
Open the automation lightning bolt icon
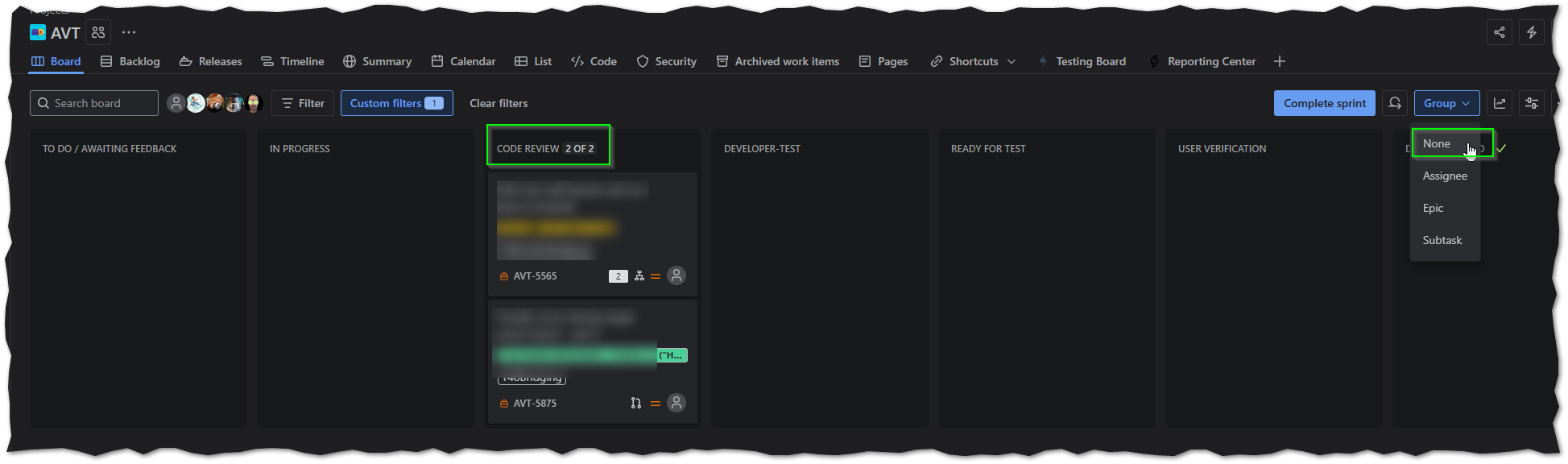coord(1532,32)
